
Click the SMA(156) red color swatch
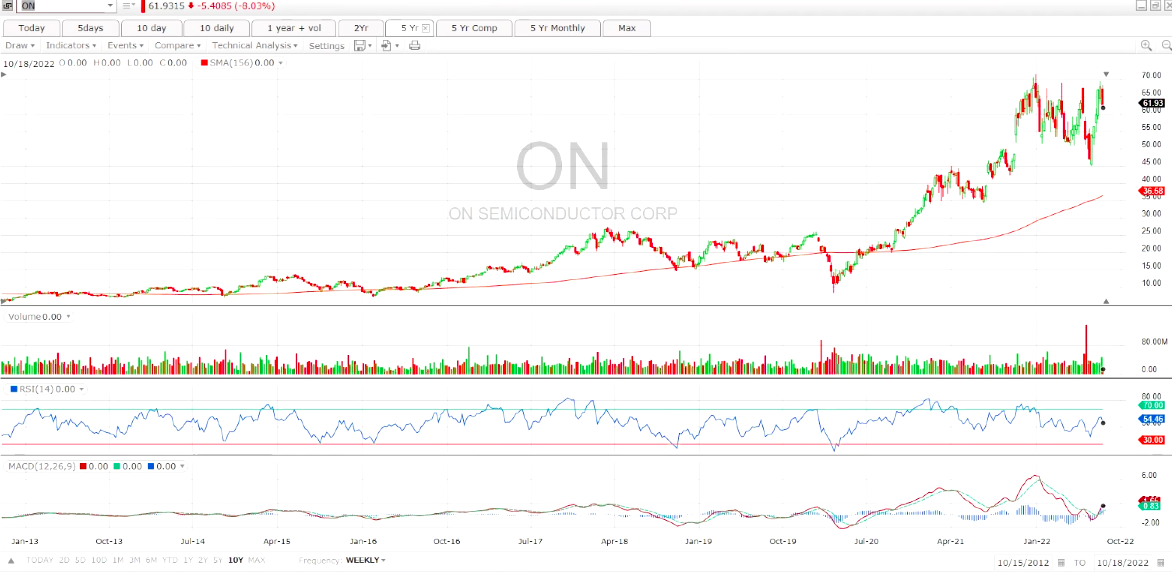click(x=204, y=64)
